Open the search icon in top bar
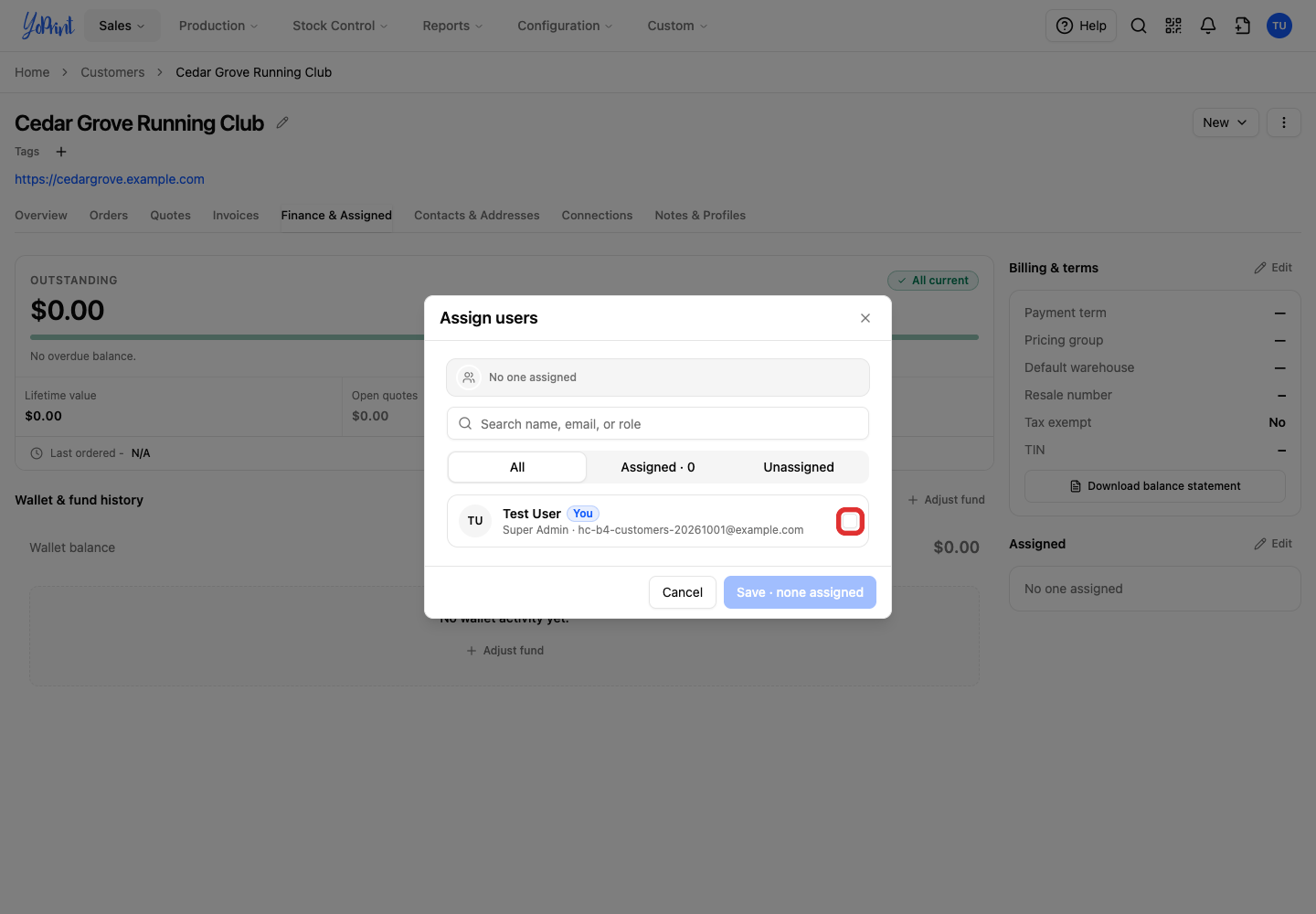Screen dimensions: 1316x914 tap(1139, 26)
